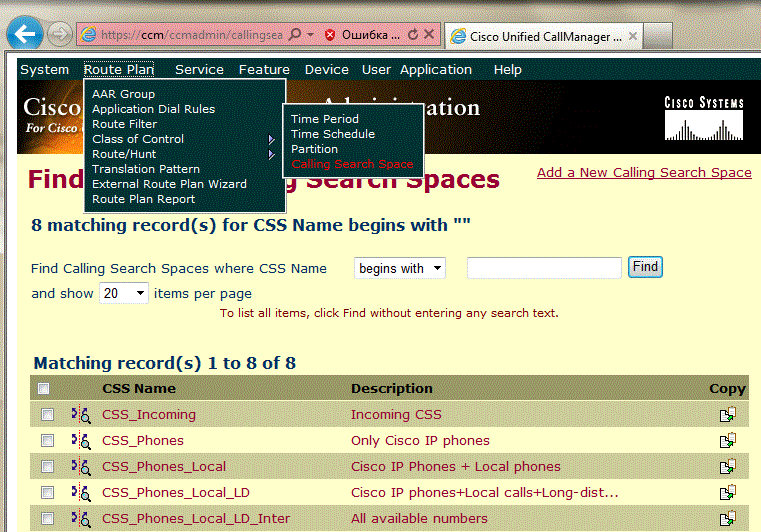This screenshot has width=761, height=532.
Task: Click the CSS name search text field
Action: click(x=544, y=268)
